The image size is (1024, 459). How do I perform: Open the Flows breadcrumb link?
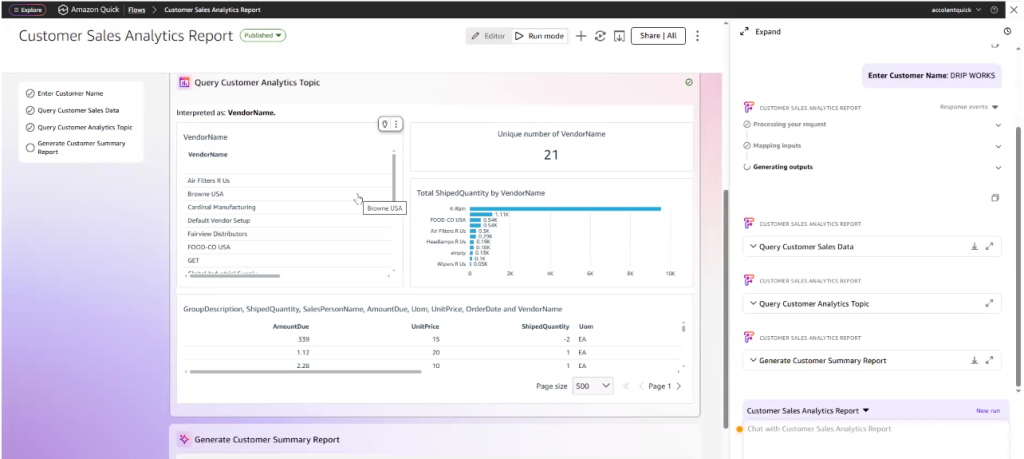[x=136, y=10]
